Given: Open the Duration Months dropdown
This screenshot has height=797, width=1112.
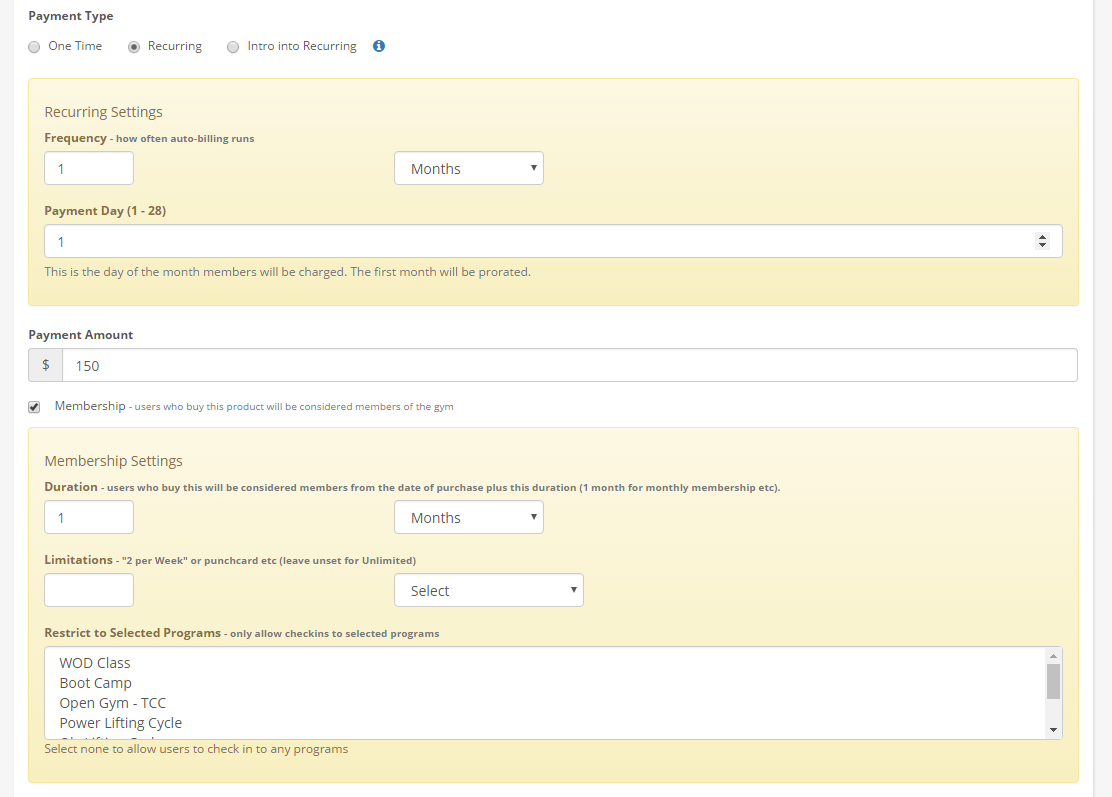Looking at the screenshot, I should (468, 517).
